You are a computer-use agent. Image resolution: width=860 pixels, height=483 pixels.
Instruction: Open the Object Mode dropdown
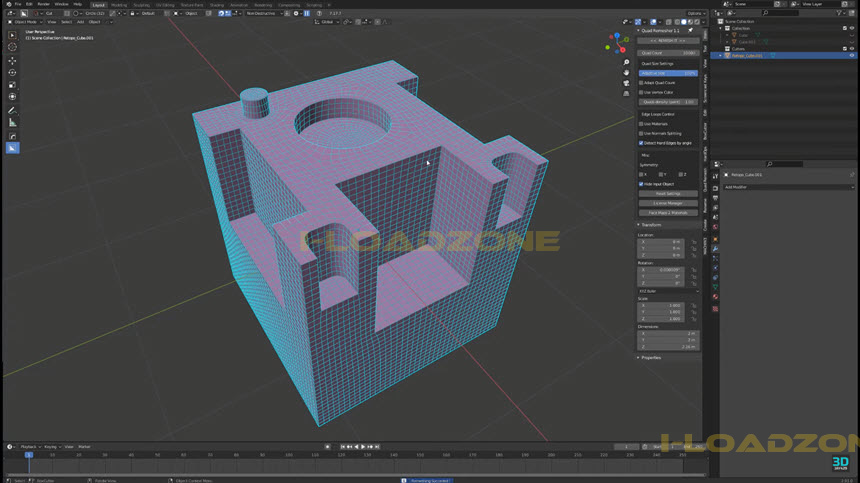pos(23,22)
